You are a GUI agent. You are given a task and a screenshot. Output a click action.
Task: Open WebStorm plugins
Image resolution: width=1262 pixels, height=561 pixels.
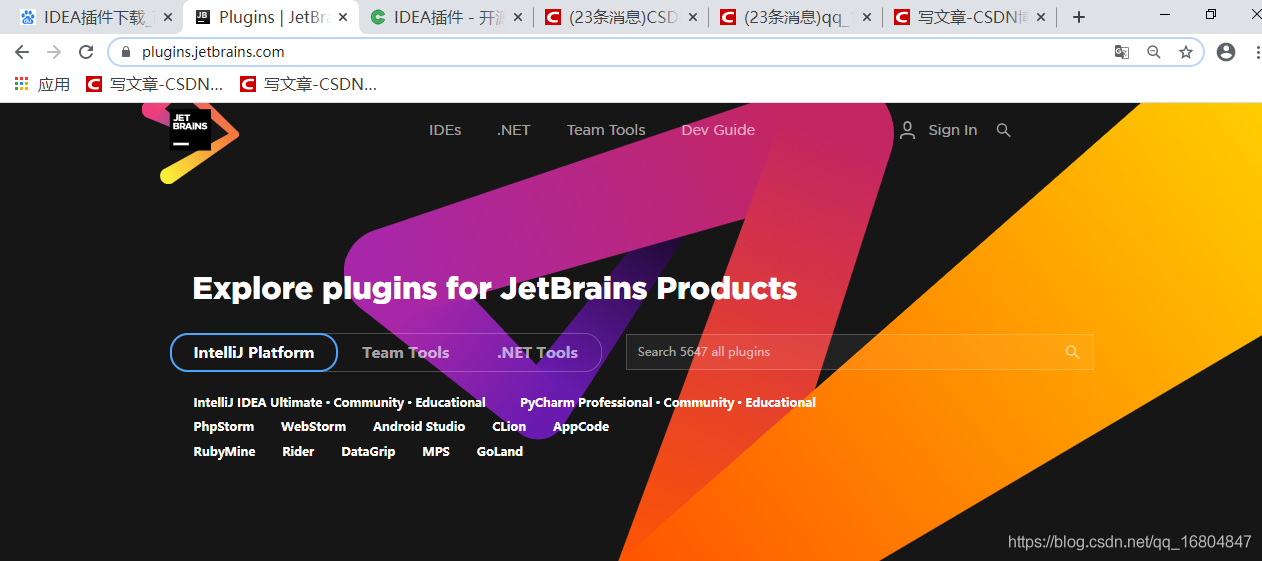313,426
